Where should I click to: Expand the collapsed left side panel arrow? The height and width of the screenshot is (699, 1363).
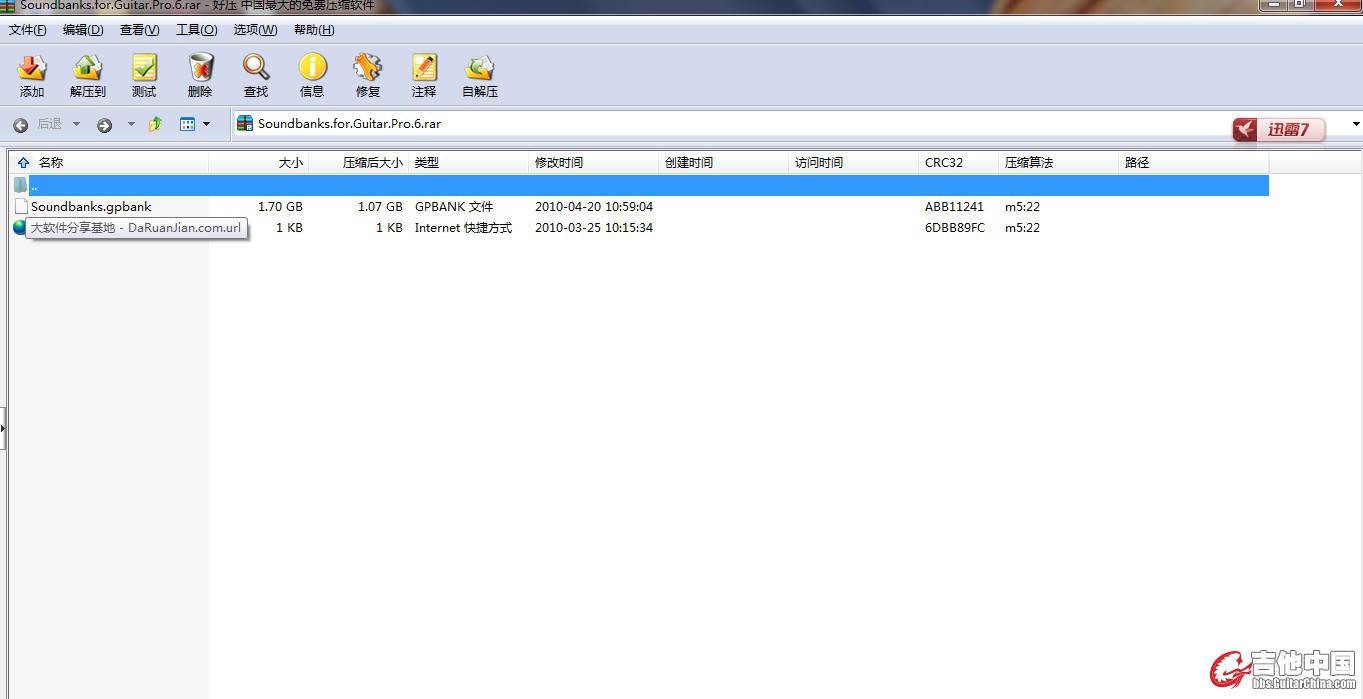(x=3, y=429)
